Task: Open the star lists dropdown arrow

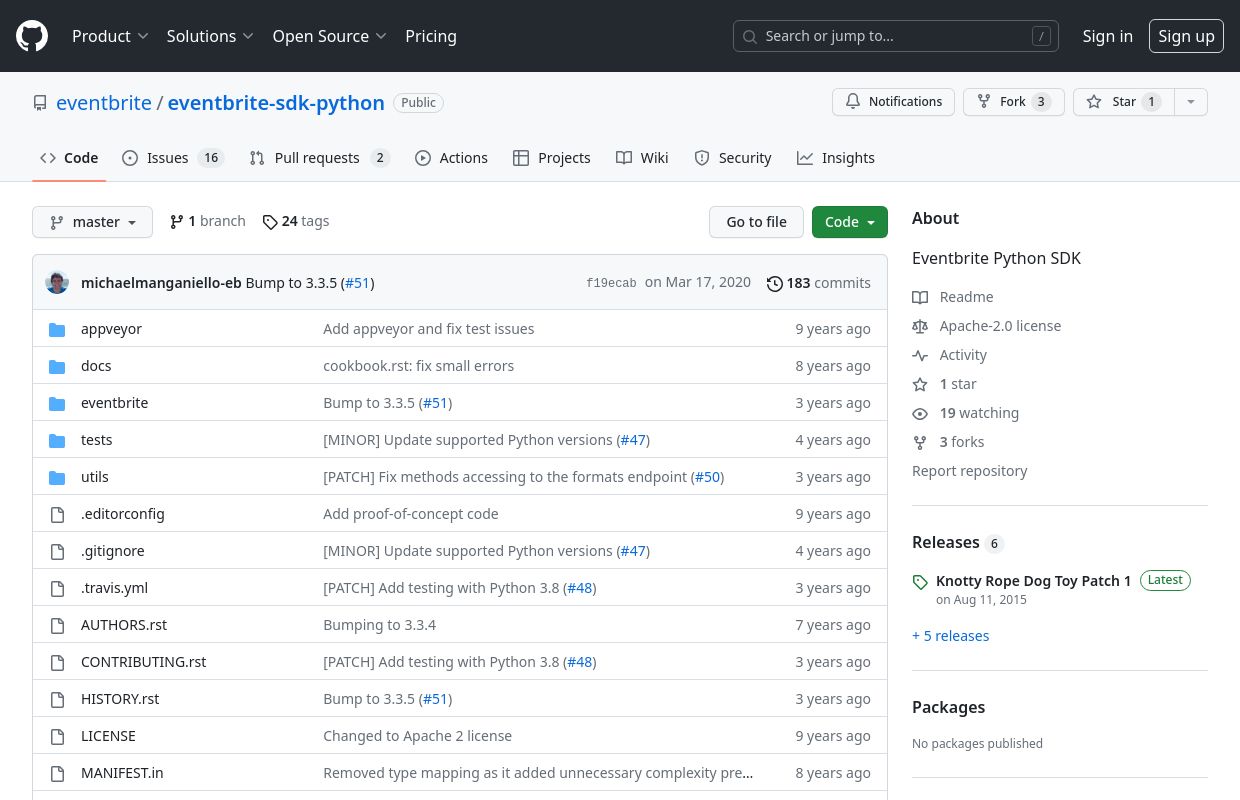Action: (1190, 102)
